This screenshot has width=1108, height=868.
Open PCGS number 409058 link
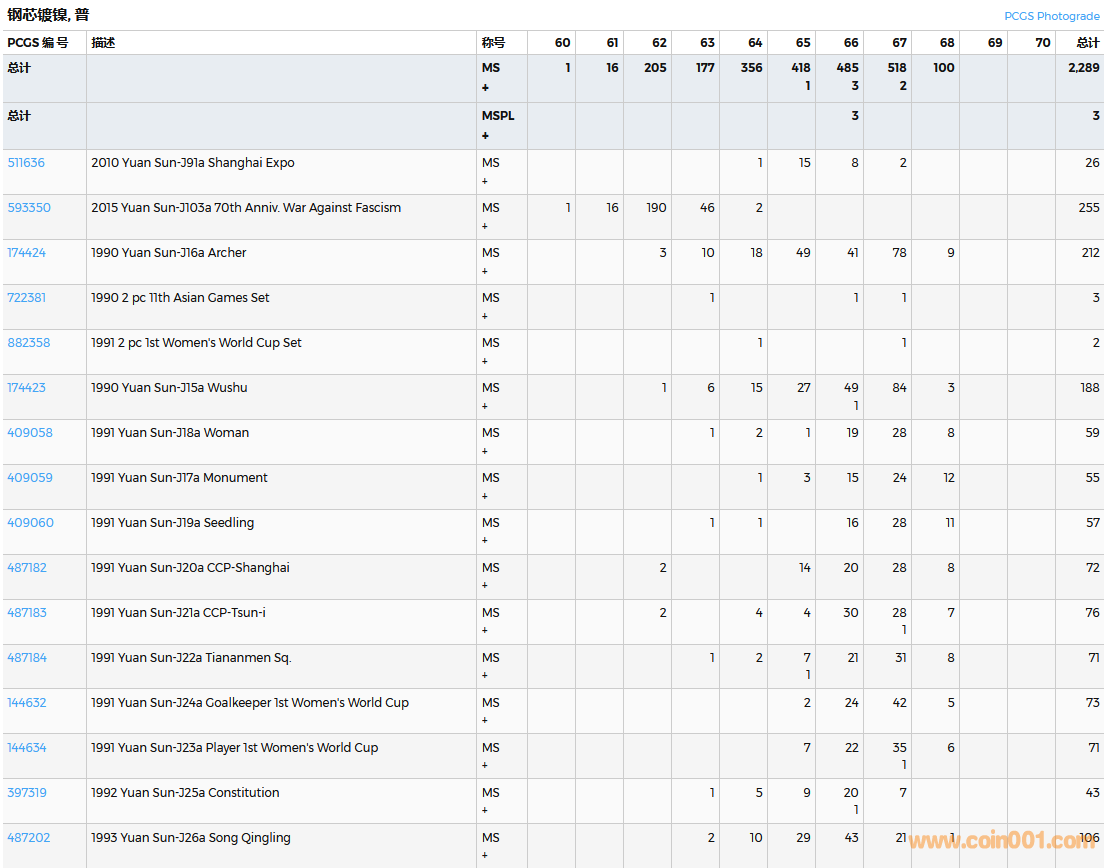pos(30,433)
